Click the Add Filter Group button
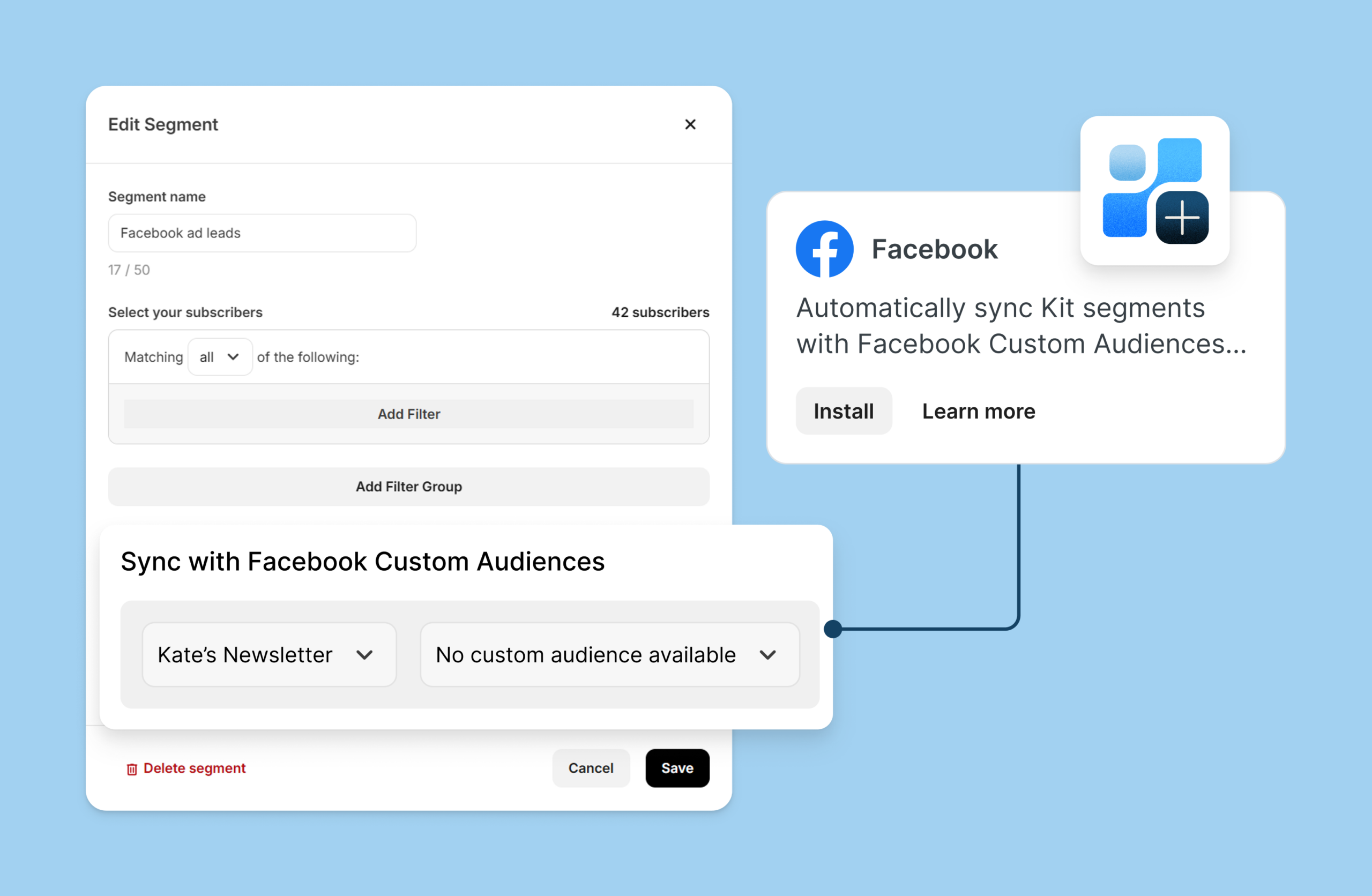1372x896 pixels. coord(409,487)
